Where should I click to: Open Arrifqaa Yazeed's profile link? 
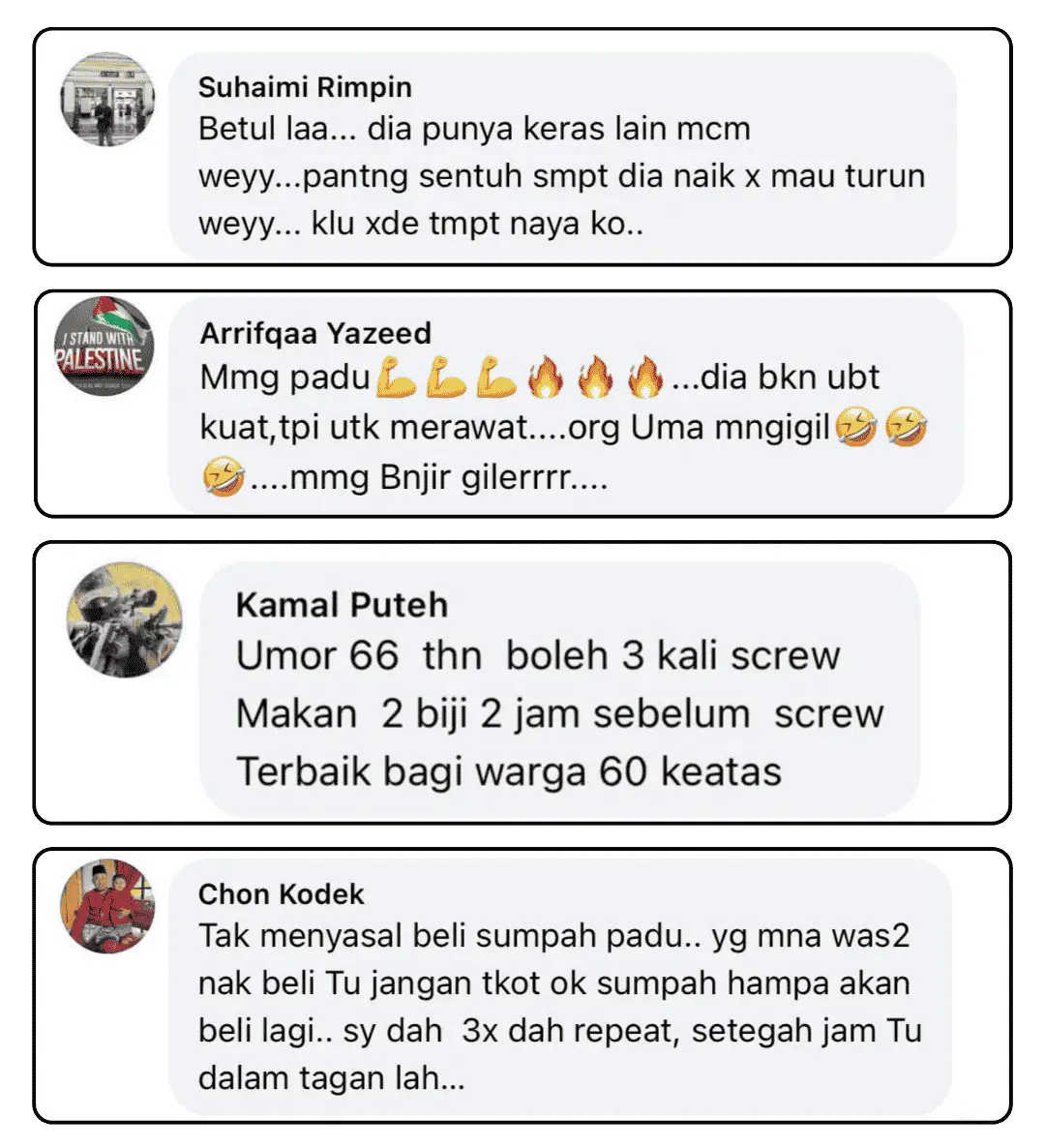pos(315,334)
